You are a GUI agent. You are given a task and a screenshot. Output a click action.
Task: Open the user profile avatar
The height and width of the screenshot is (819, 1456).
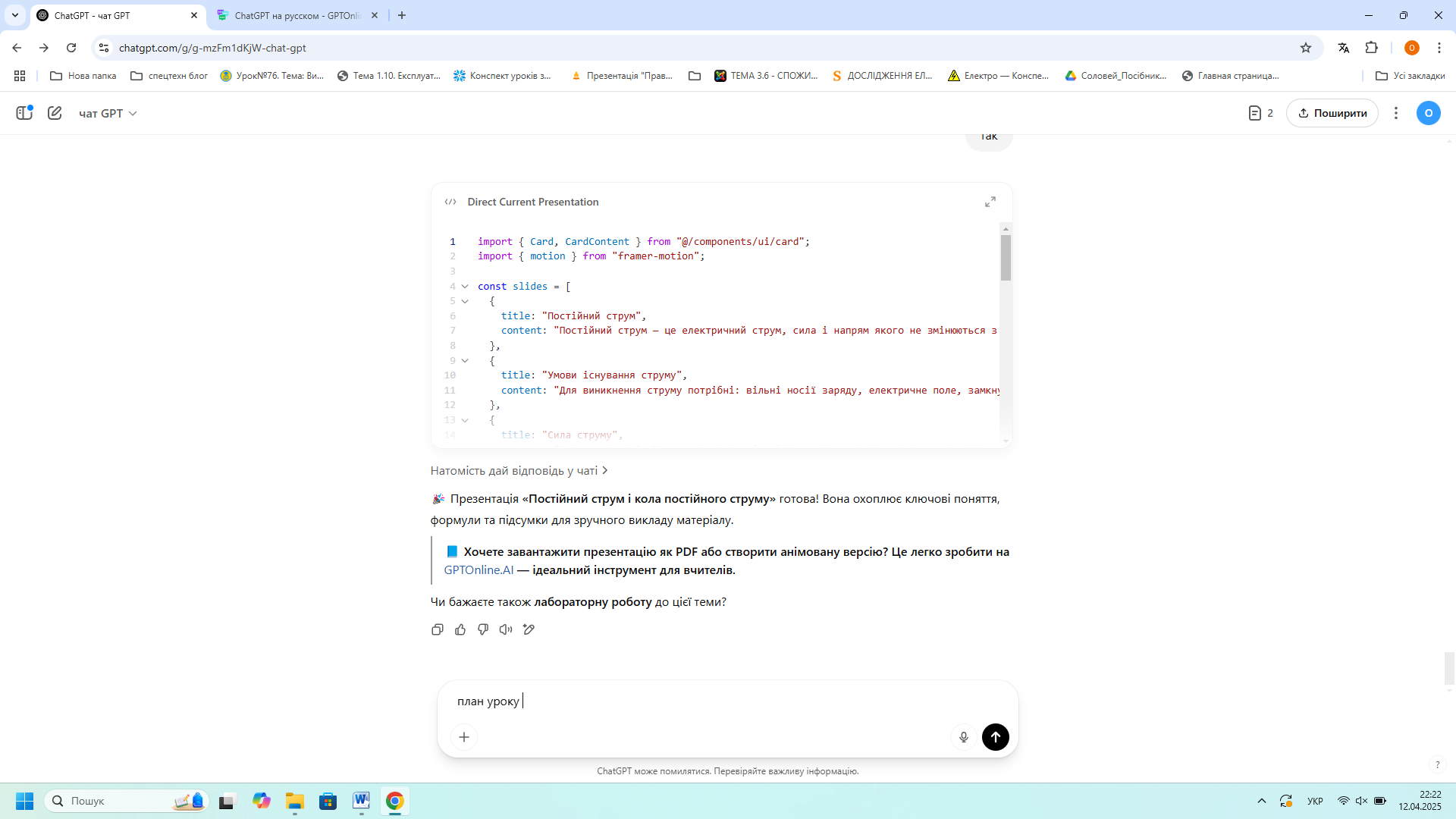tap(1429, 113)
